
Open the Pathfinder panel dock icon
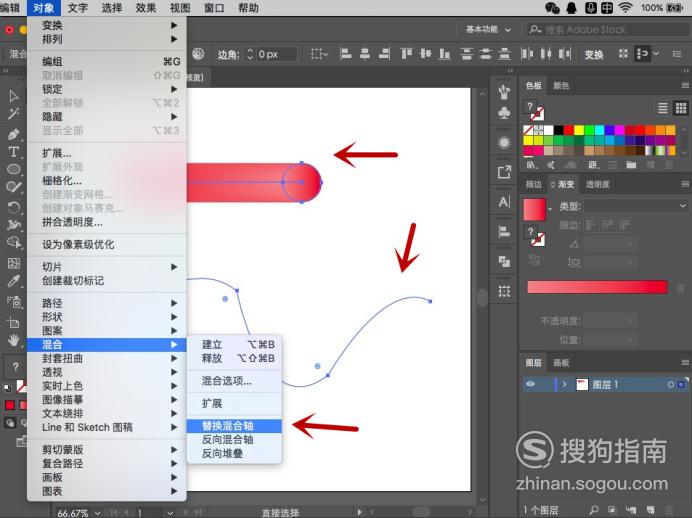click(504, 262)
